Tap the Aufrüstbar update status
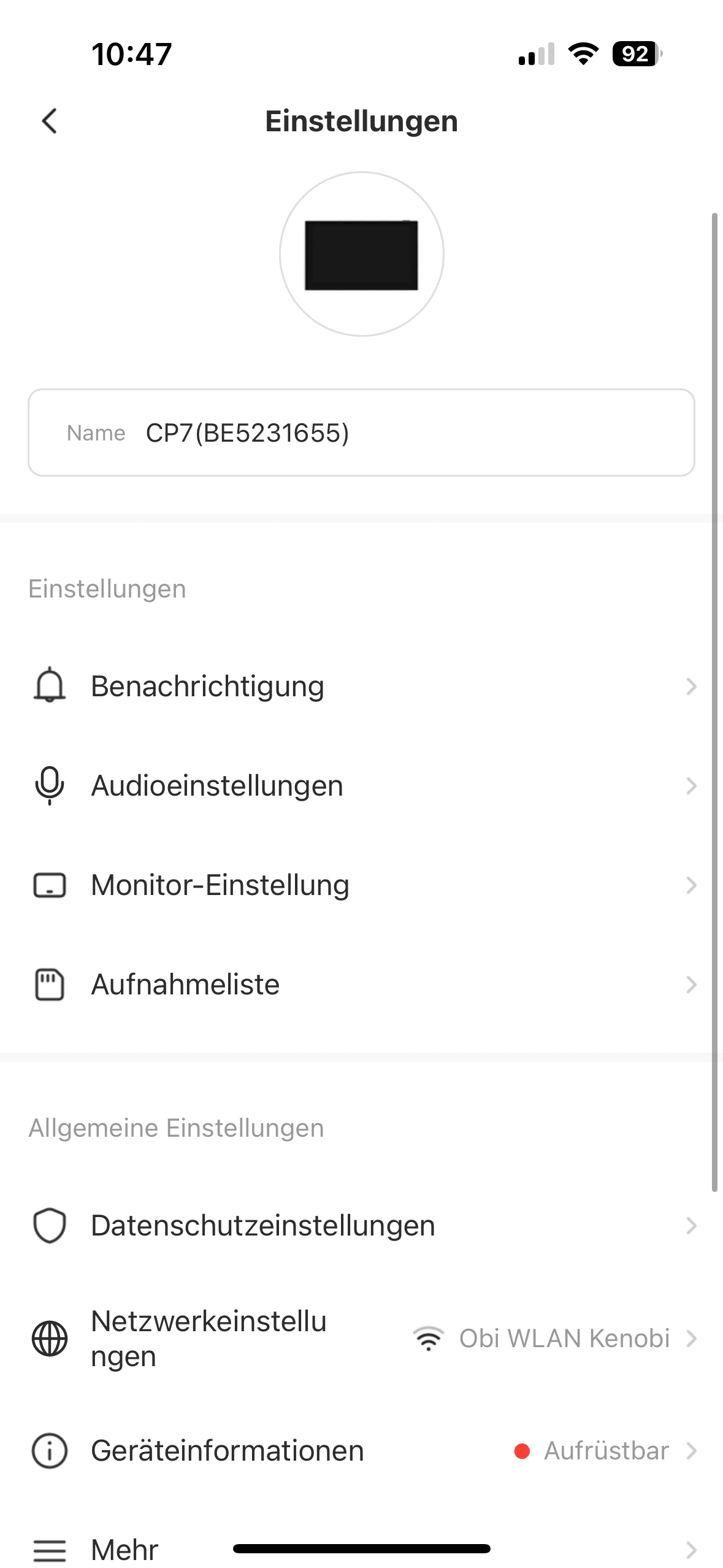The height and width of the screenshot is (1568, 723). coord(605,1451)
